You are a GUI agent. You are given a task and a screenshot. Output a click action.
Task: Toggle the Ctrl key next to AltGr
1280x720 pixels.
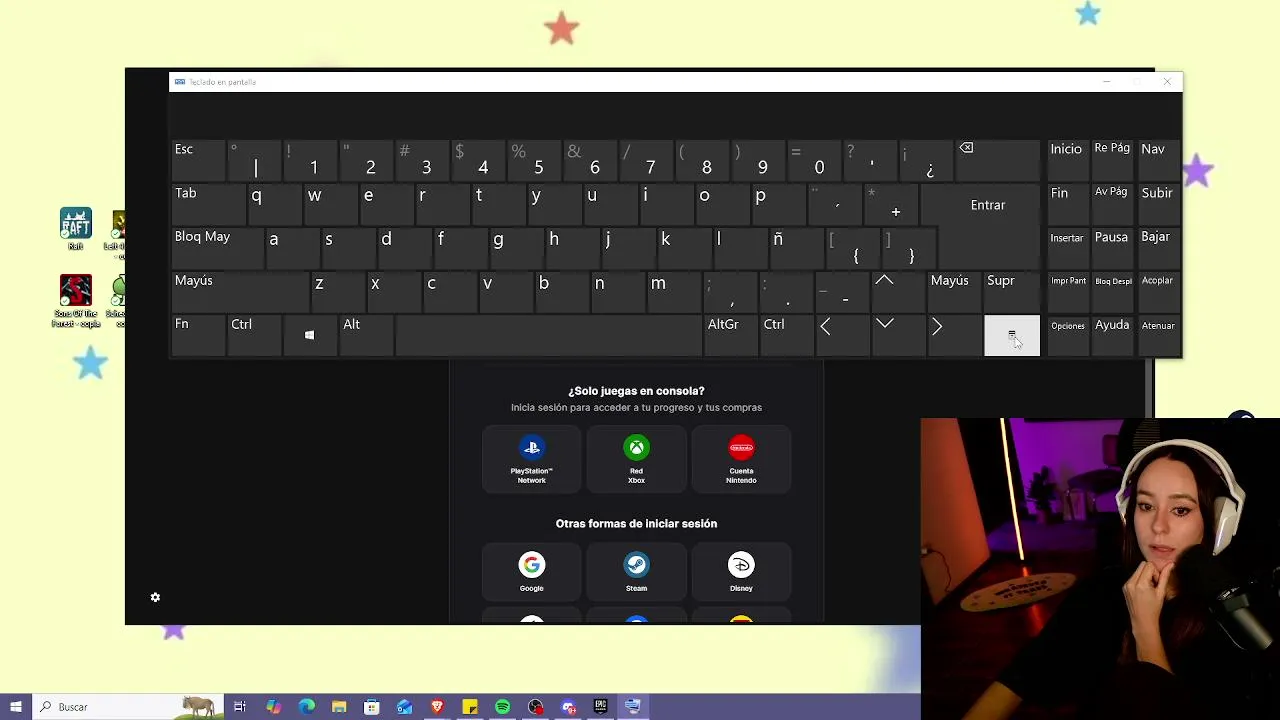[786, 335]
